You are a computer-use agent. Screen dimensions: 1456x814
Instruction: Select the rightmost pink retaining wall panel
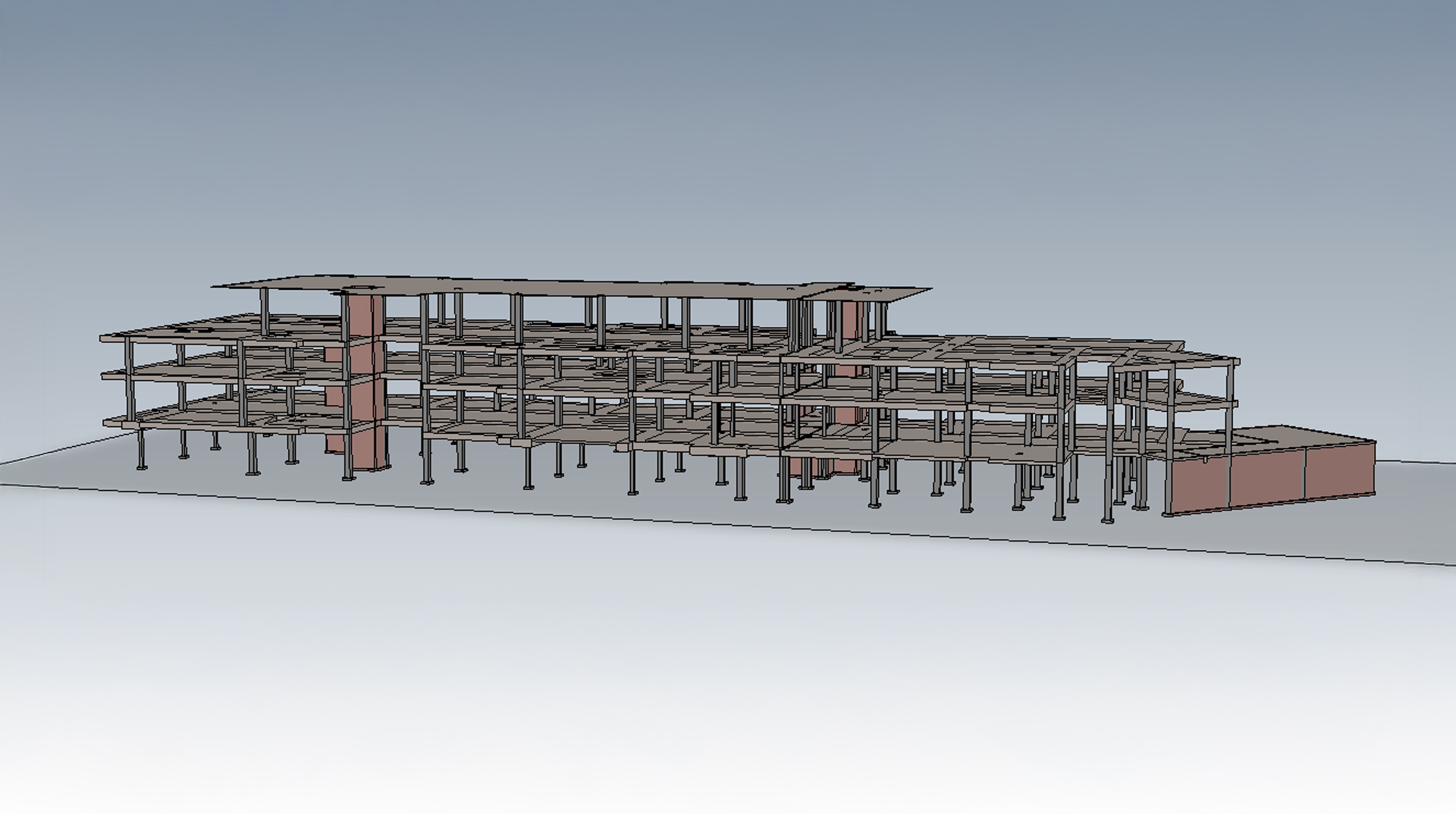pyautogui.click(x=1338, y=472)
